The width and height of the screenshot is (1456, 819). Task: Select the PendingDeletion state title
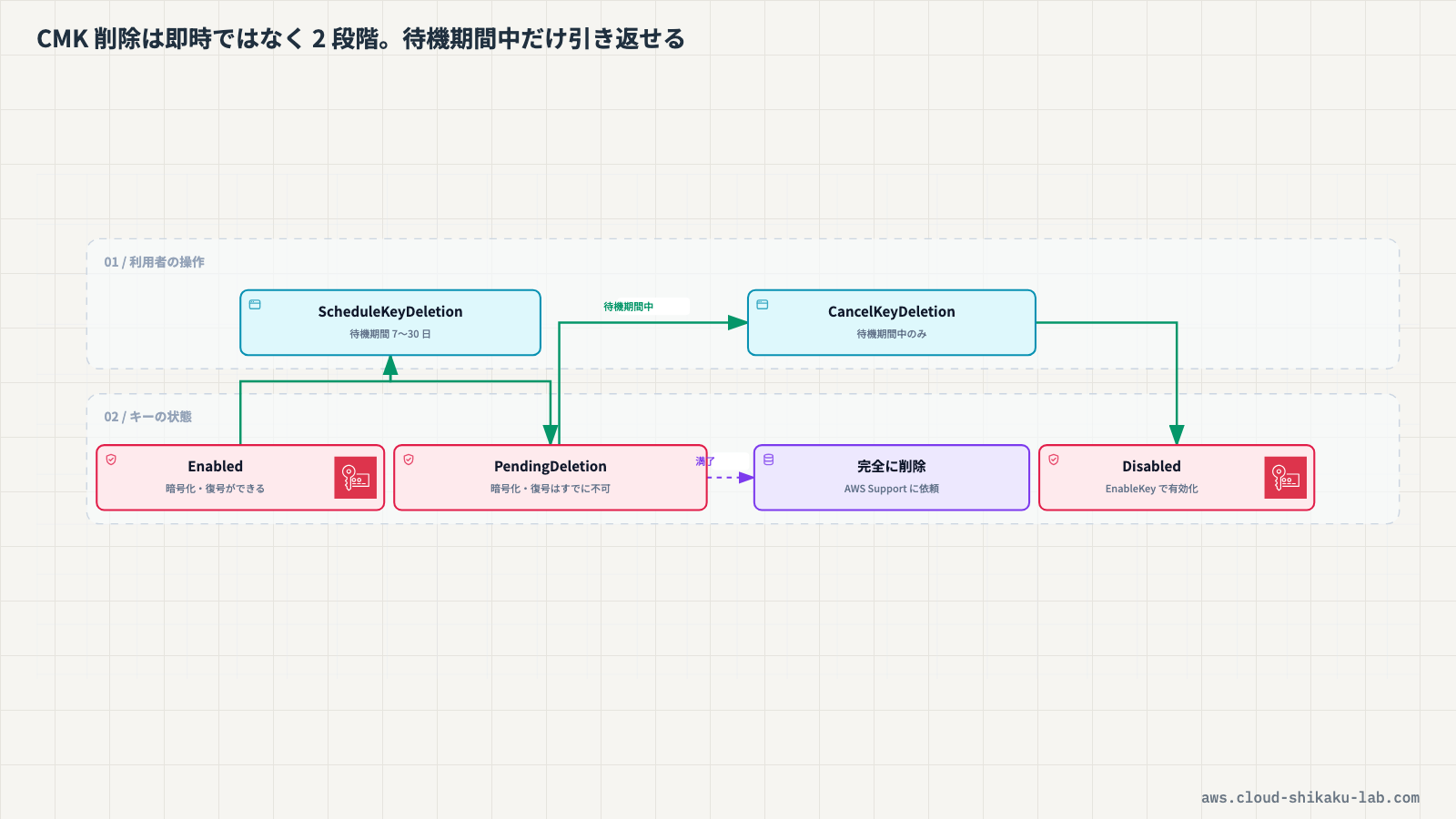551,466
